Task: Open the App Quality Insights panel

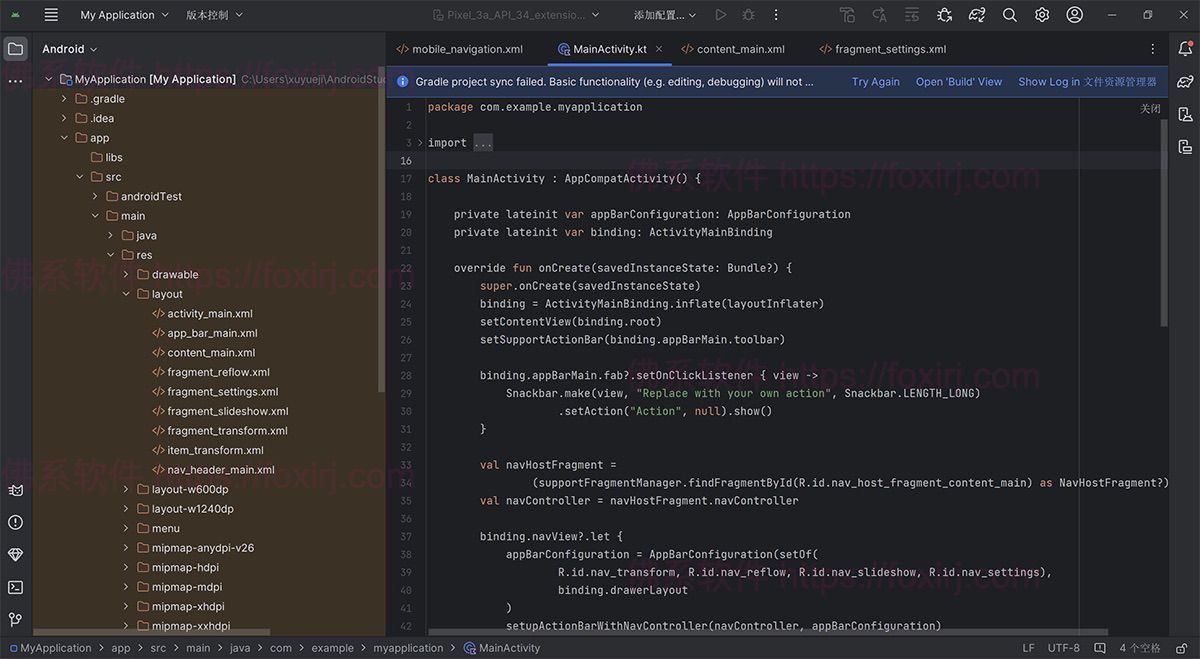Action: (15, 554)
